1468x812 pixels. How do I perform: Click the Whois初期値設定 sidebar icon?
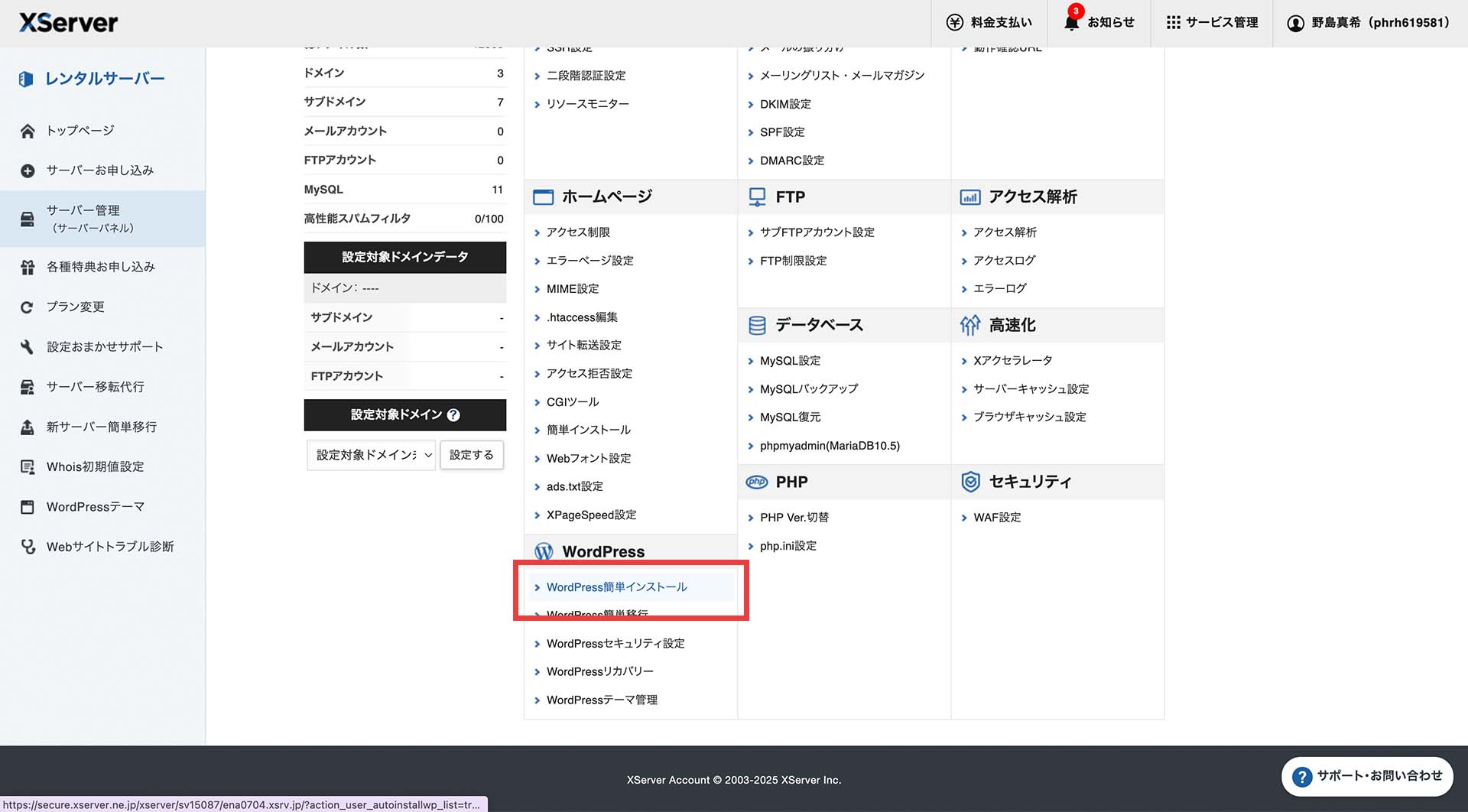(28, 467)
